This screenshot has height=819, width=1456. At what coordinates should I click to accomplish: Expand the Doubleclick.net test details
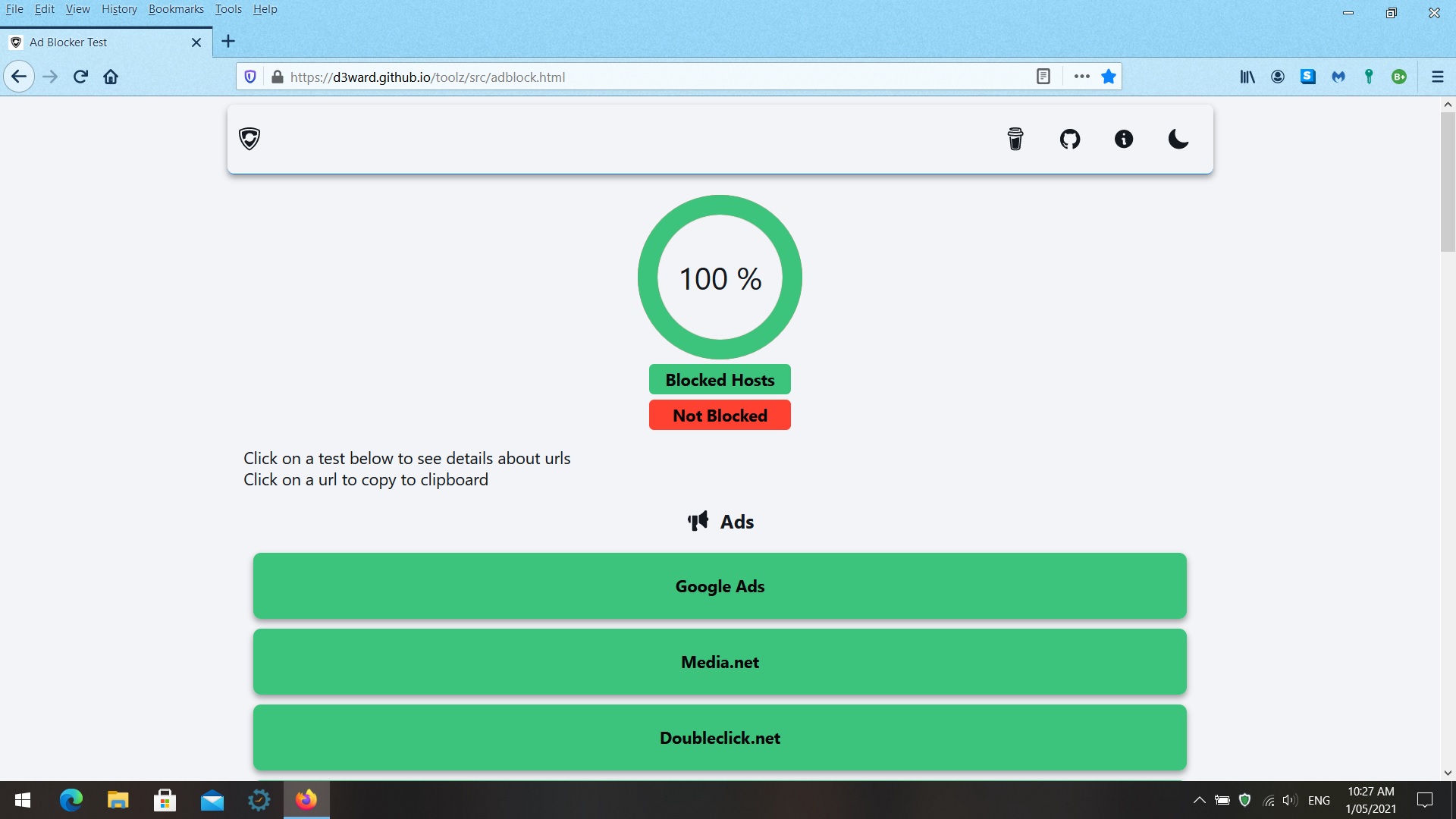(x=720, y=738)
